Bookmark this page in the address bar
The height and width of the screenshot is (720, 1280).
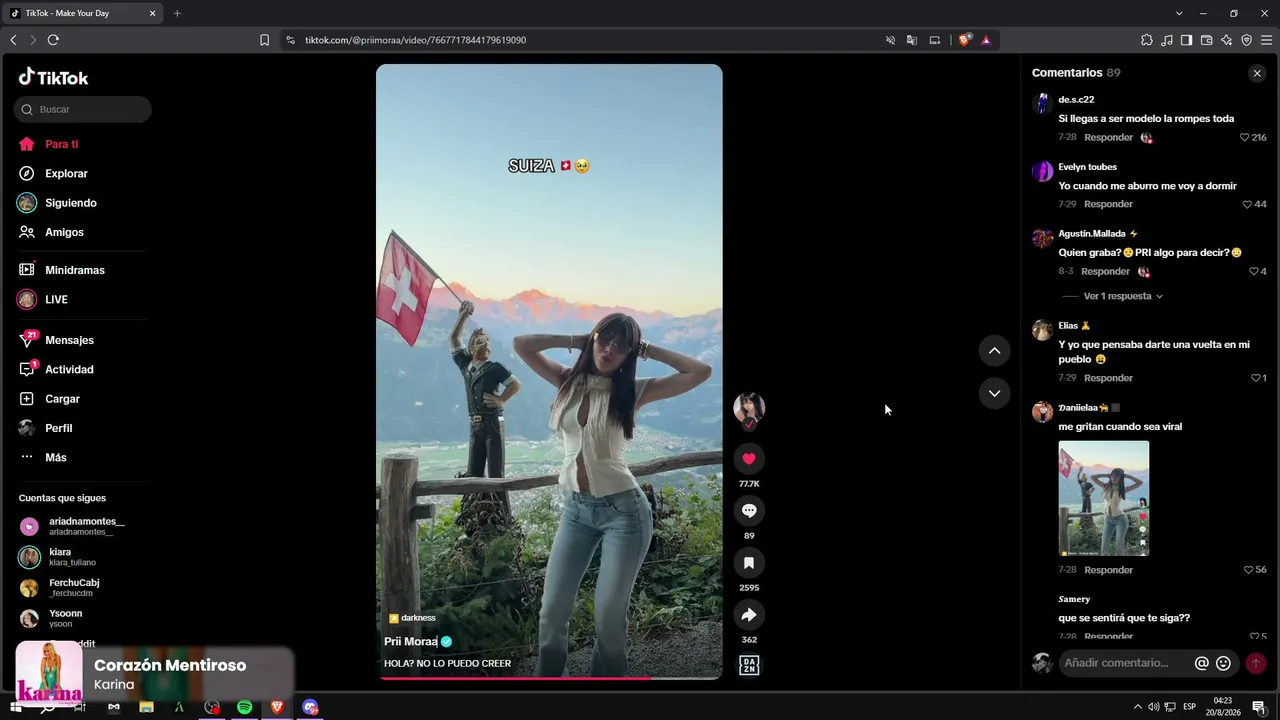pyautogui.click(x=264, y=40)
